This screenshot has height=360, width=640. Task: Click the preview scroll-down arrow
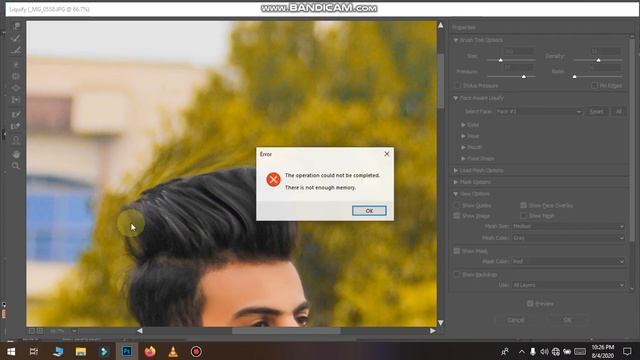point(441,323)
